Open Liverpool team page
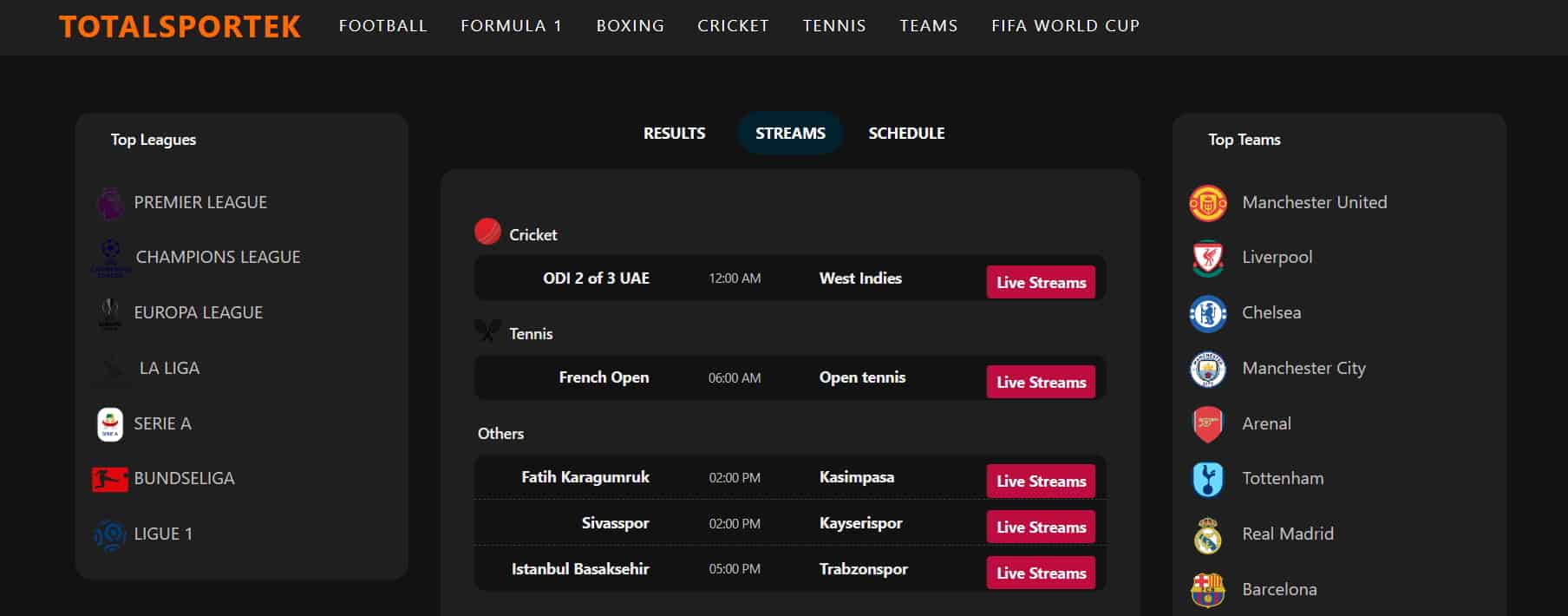Screen dimensions: 1568x616 1277,258
